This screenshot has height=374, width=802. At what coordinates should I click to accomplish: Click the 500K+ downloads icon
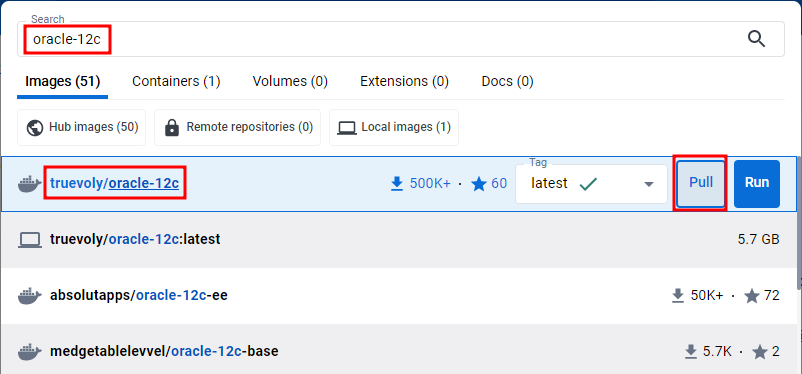[397, 184]
